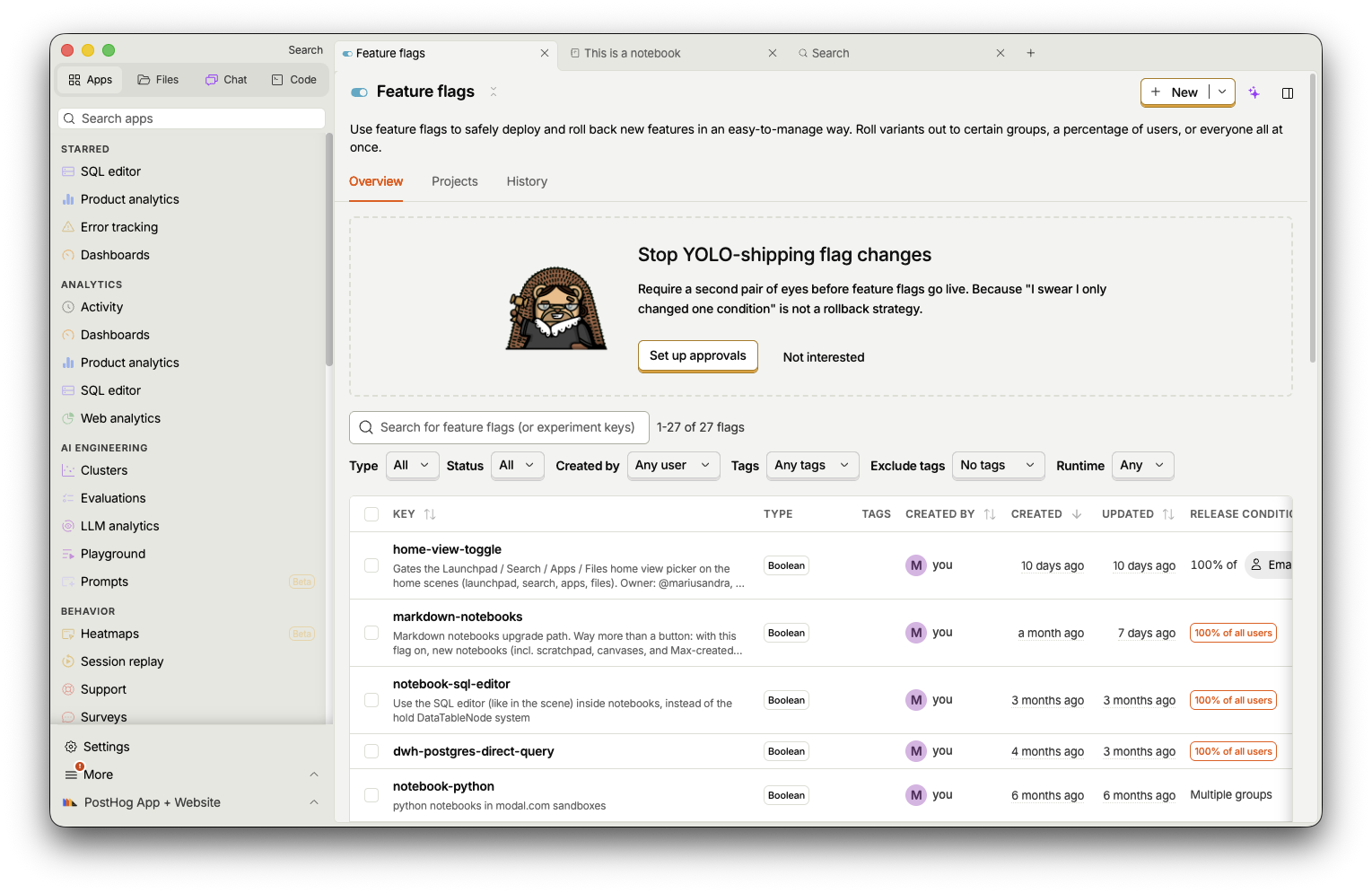The height and width of the screenshot is (893, 1372).
Task: Open Error tracking warning icon
Action: [68, 227]
